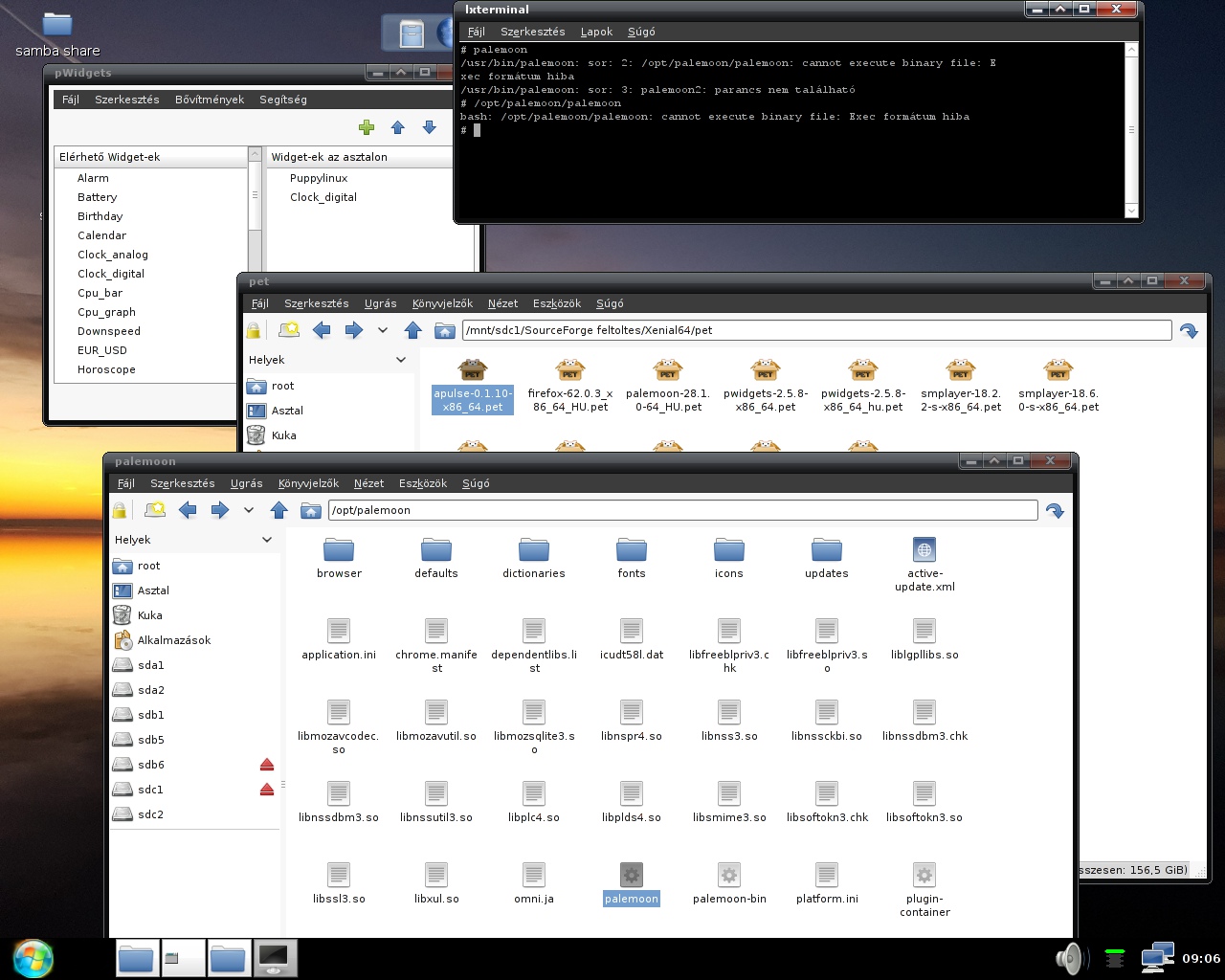The image size is (1225, 980).
Task: Select the omni.ja file
Action: 534,883
